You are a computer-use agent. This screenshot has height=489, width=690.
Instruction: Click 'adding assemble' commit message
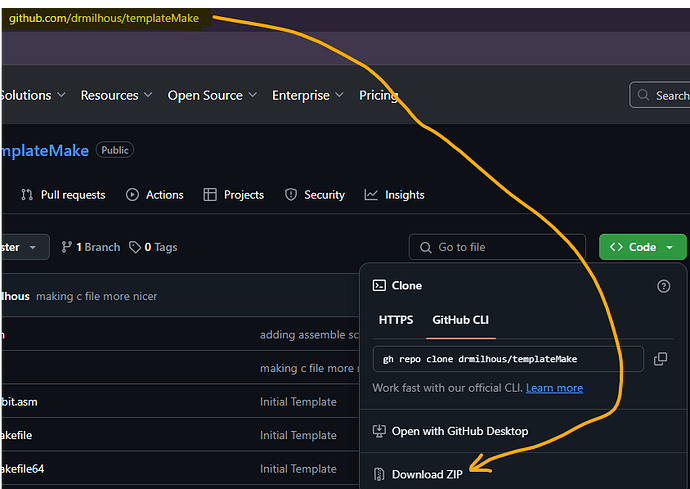309,335
